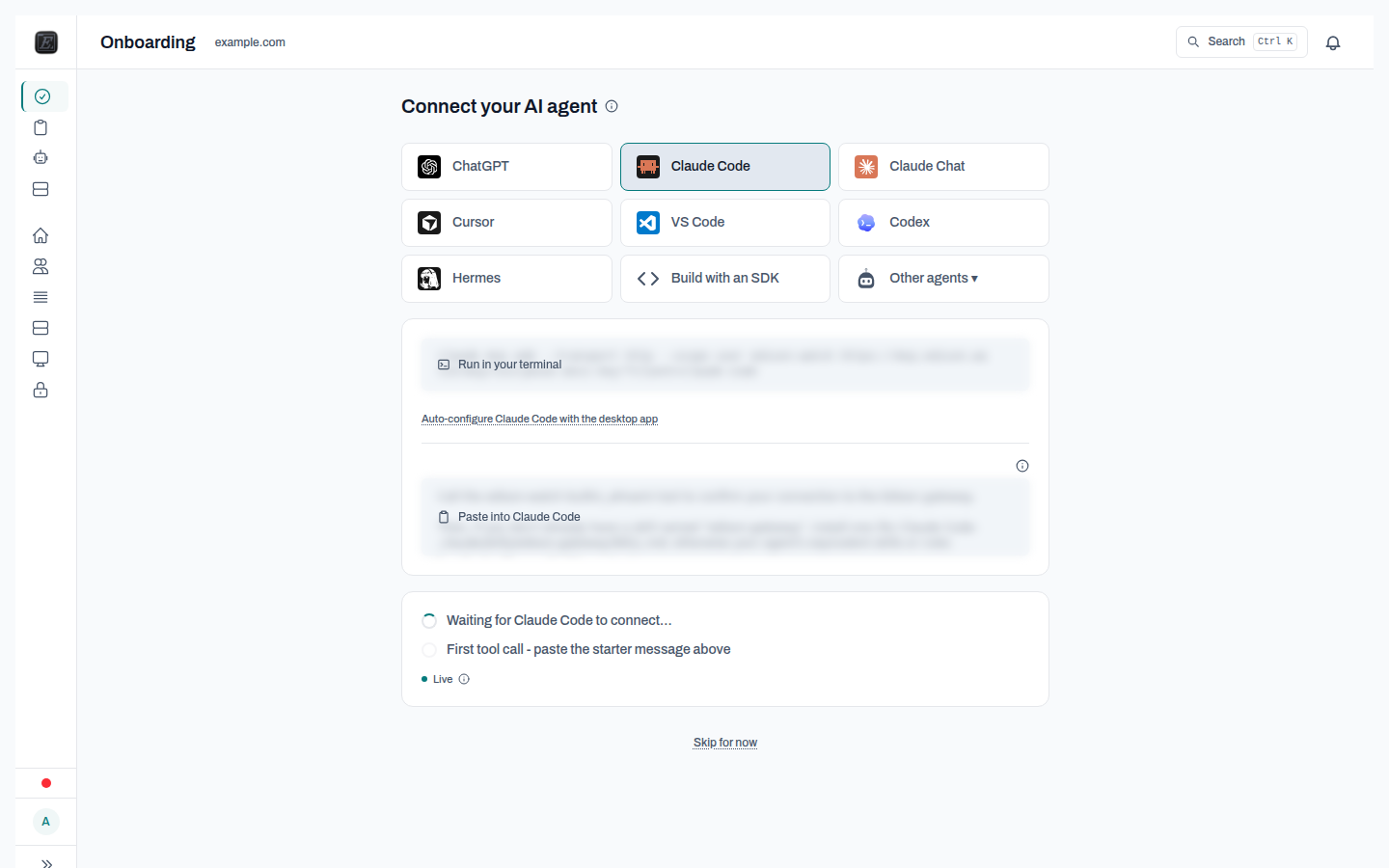Open the clipboard icon in the sidebar
Screen dimensions: 1389x868
pyautogui.click(x=41, y=127)
